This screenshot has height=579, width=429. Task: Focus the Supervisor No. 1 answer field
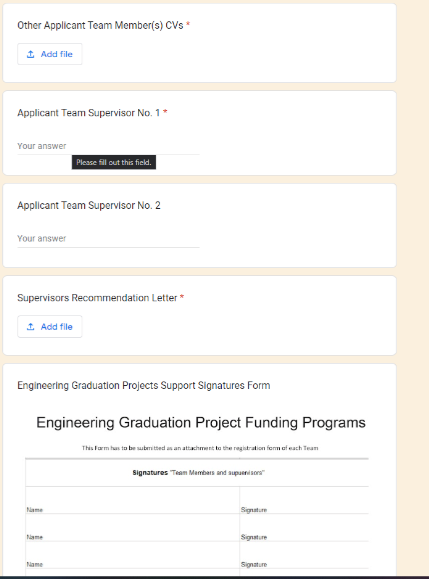[x=108, y=146]
